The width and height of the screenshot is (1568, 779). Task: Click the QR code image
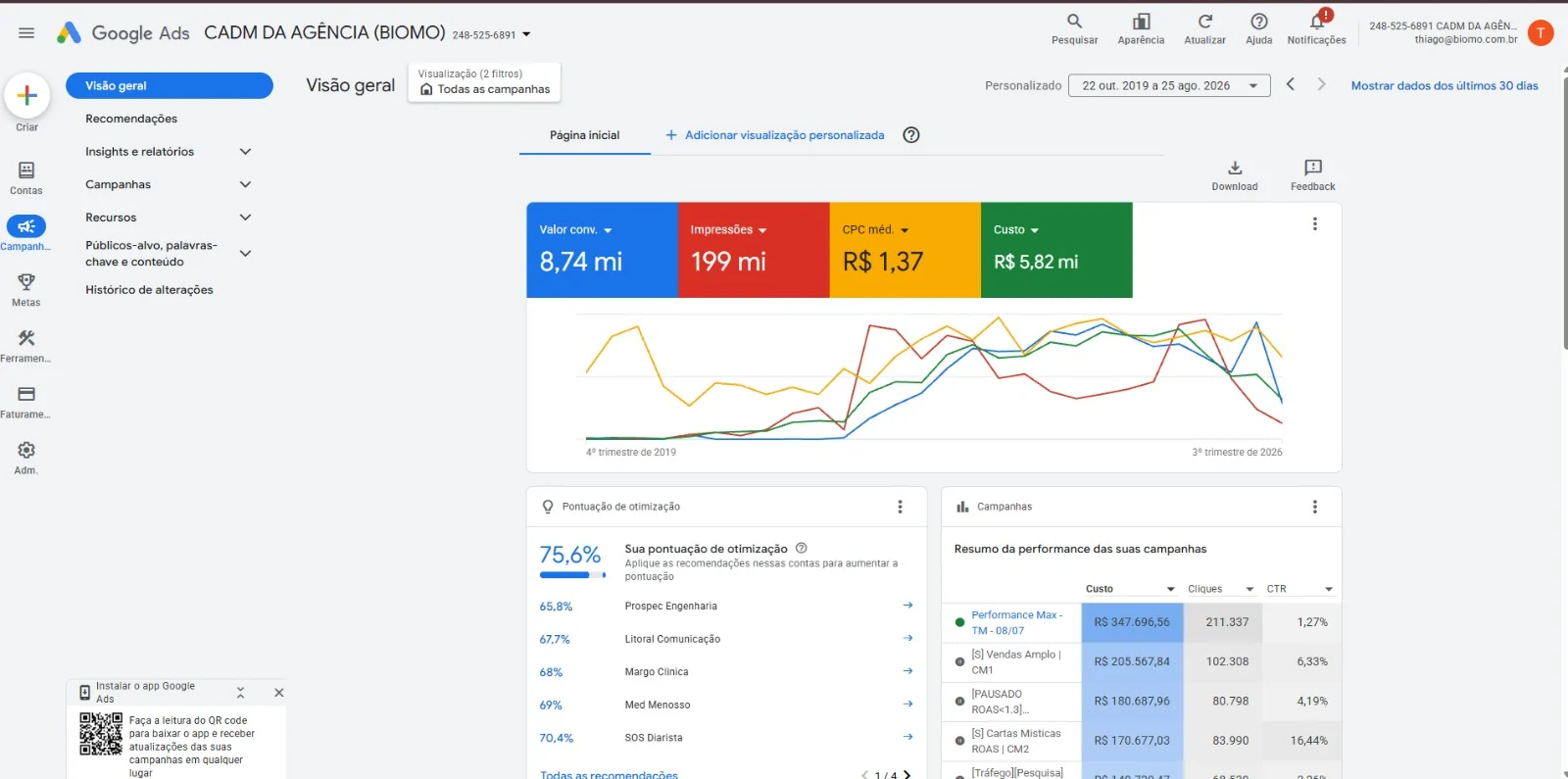pyautogui.click(x=101, y=734)
